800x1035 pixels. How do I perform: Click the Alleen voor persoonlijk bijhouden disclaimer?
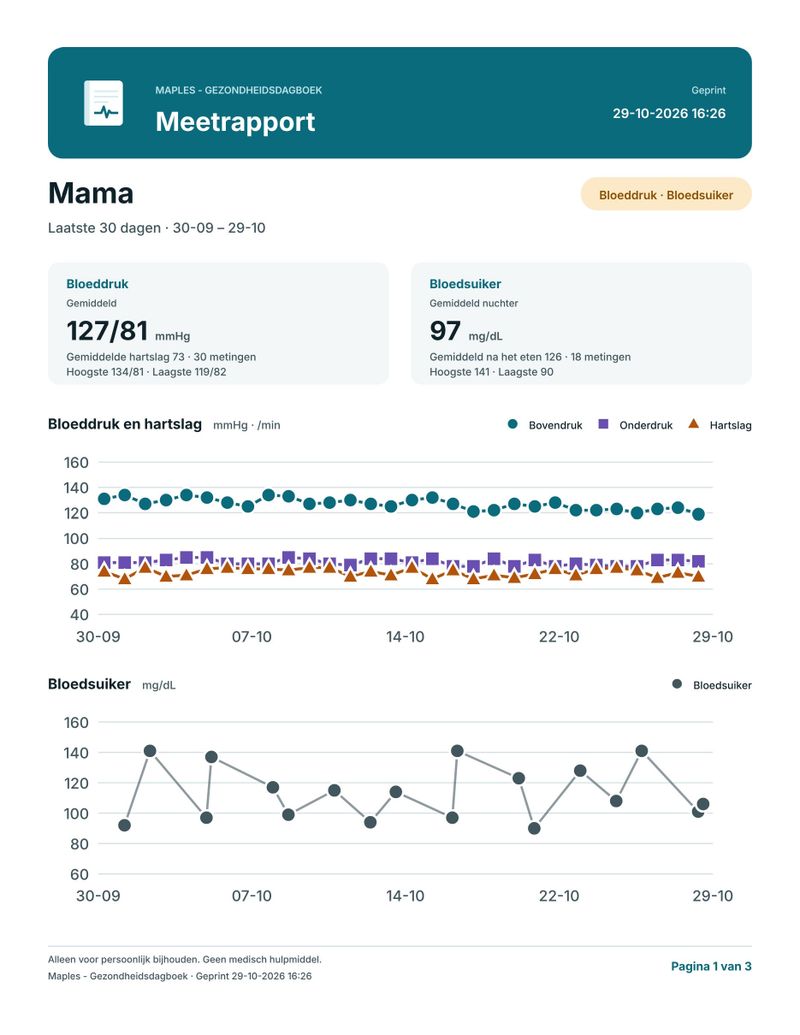point(185,959)
